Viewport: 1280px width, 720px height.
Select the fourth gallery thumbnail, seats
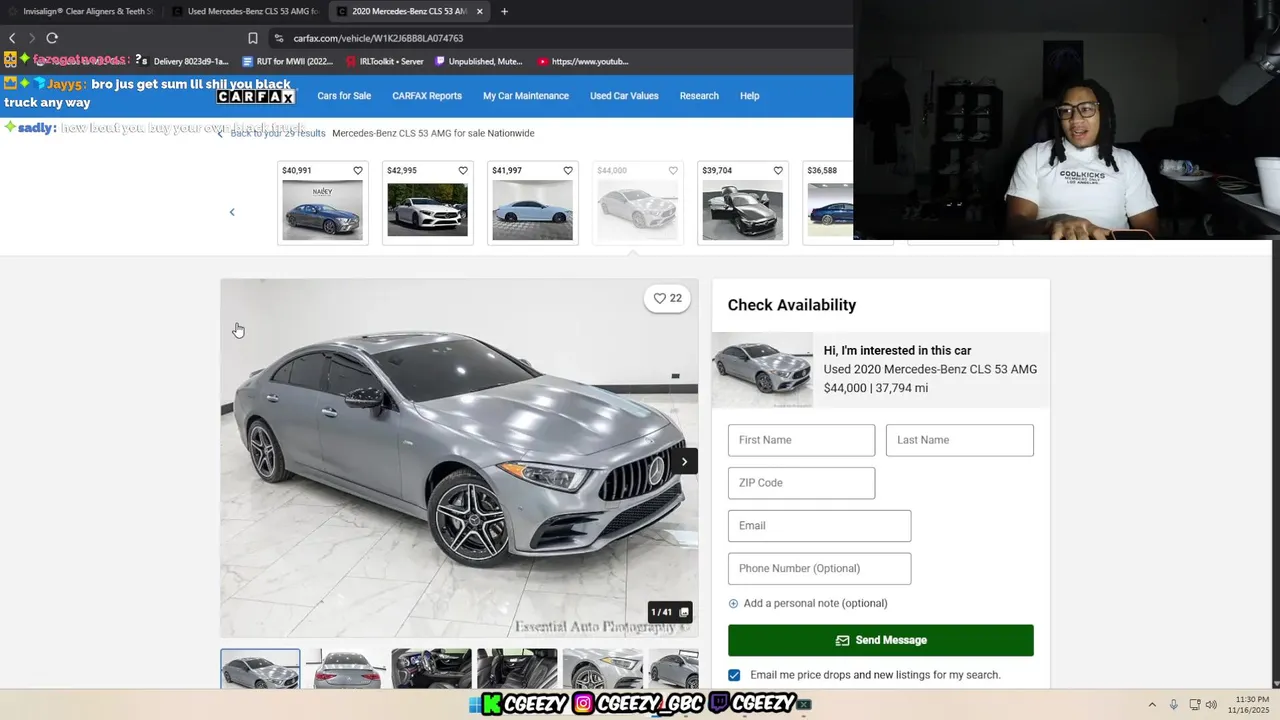(x=517, y=669)
